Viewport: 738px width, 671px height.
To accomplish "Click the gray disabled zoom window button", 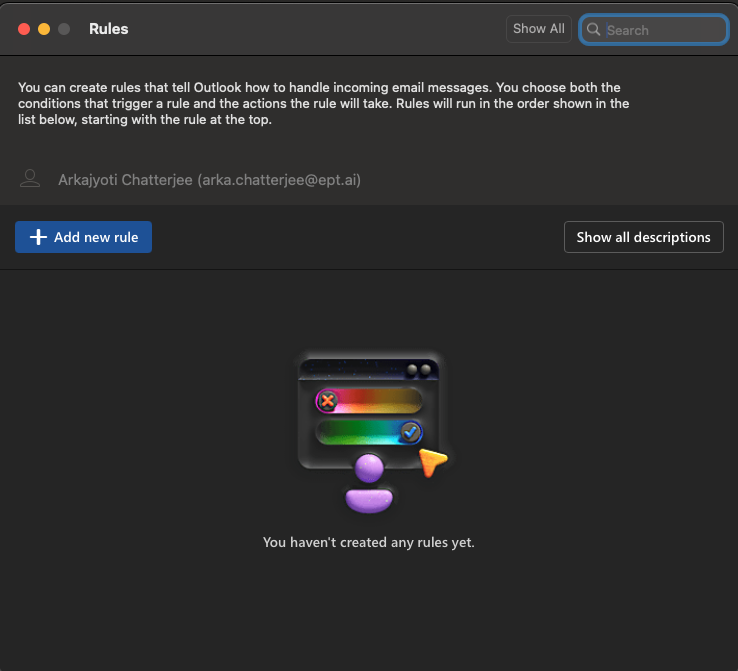I will [64, 29].
